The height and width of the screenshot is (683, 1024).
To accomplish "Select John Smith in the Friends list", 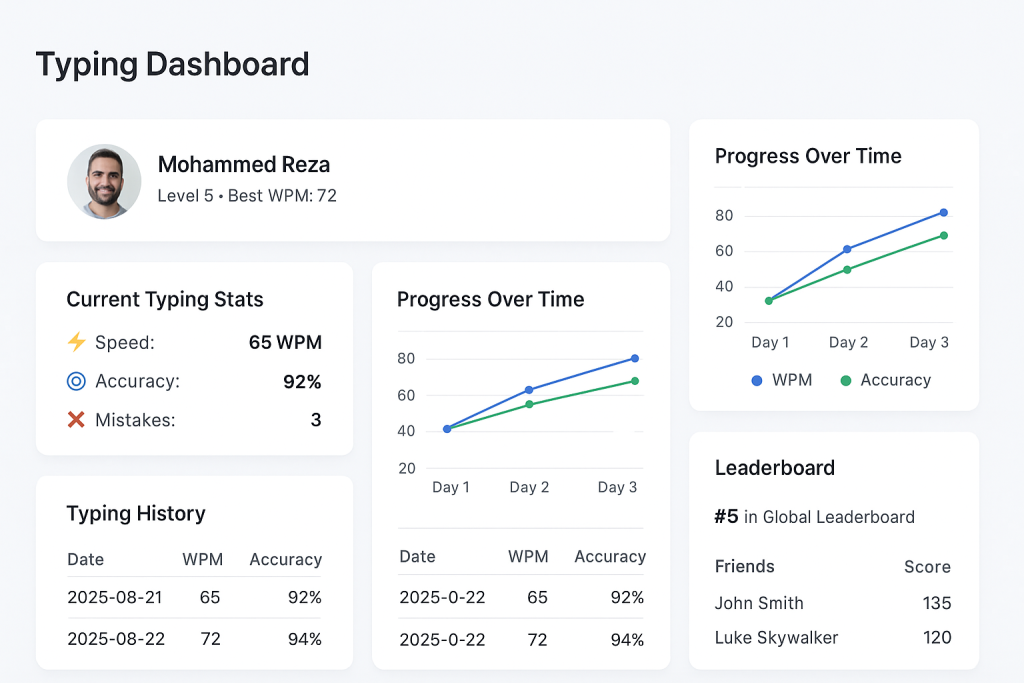I will point(759,603).
